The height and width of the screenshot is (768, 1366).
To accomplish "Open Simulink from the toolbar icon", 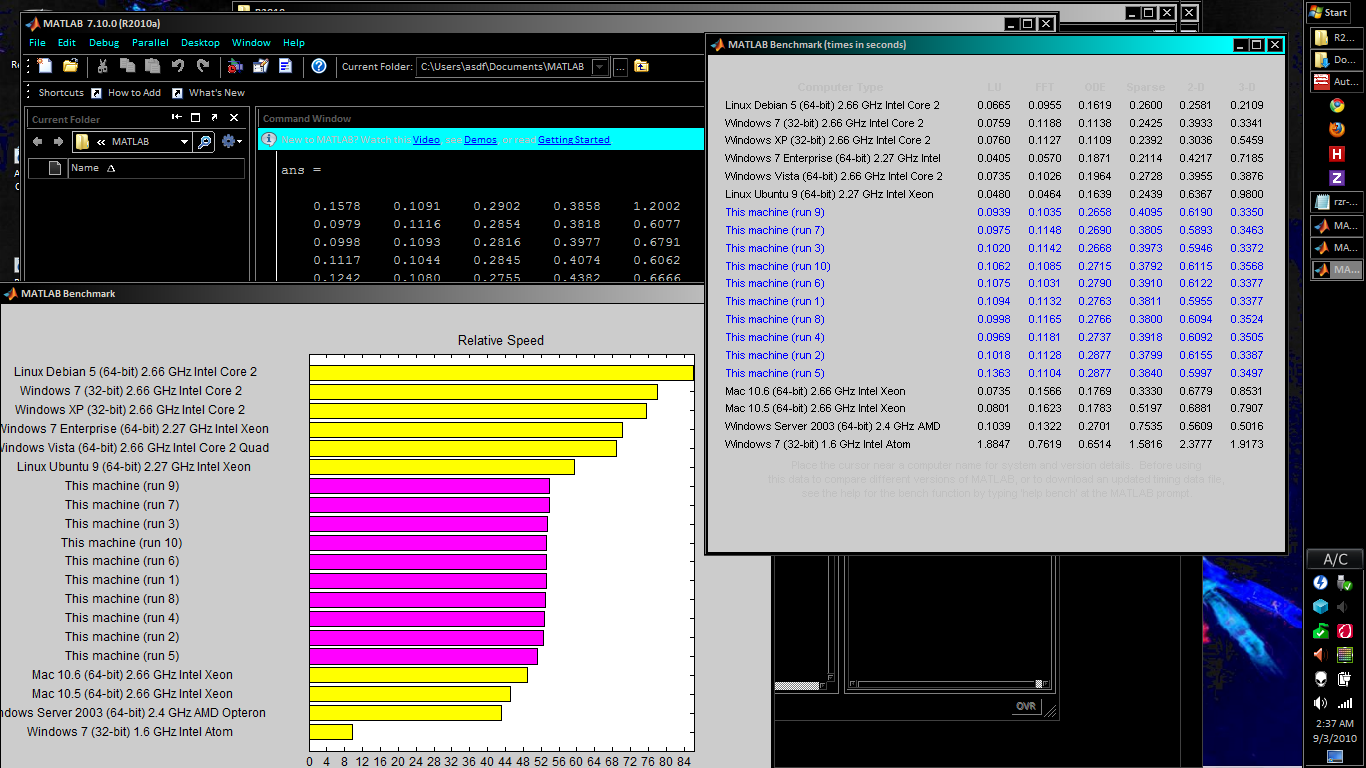I will [x=235, y=66].
